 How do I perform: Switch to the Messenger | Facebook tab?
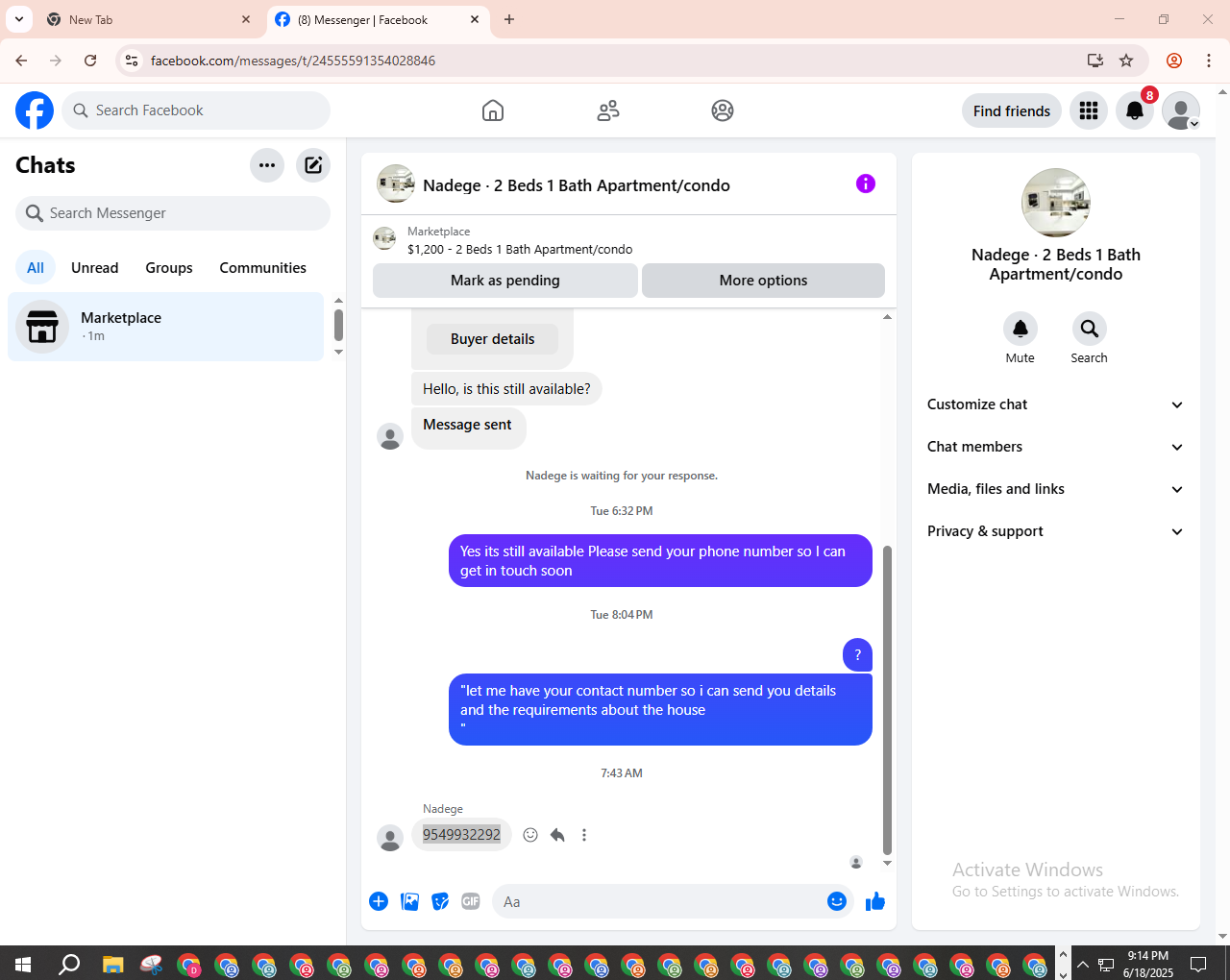[378, 19]
